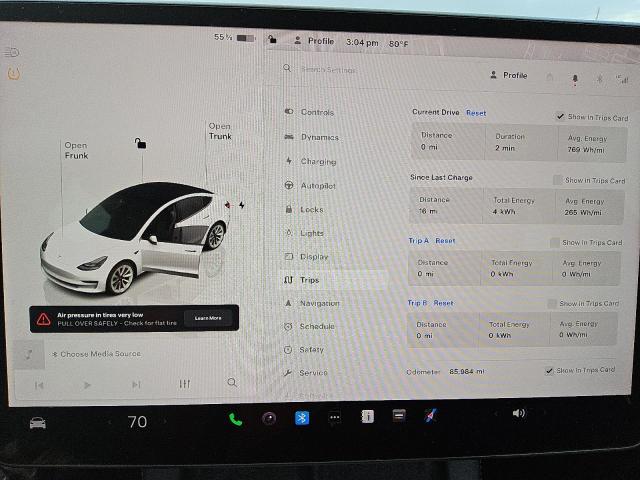640x480 pixels.
Task: Skip to previous media track
Action: (39, 385)
